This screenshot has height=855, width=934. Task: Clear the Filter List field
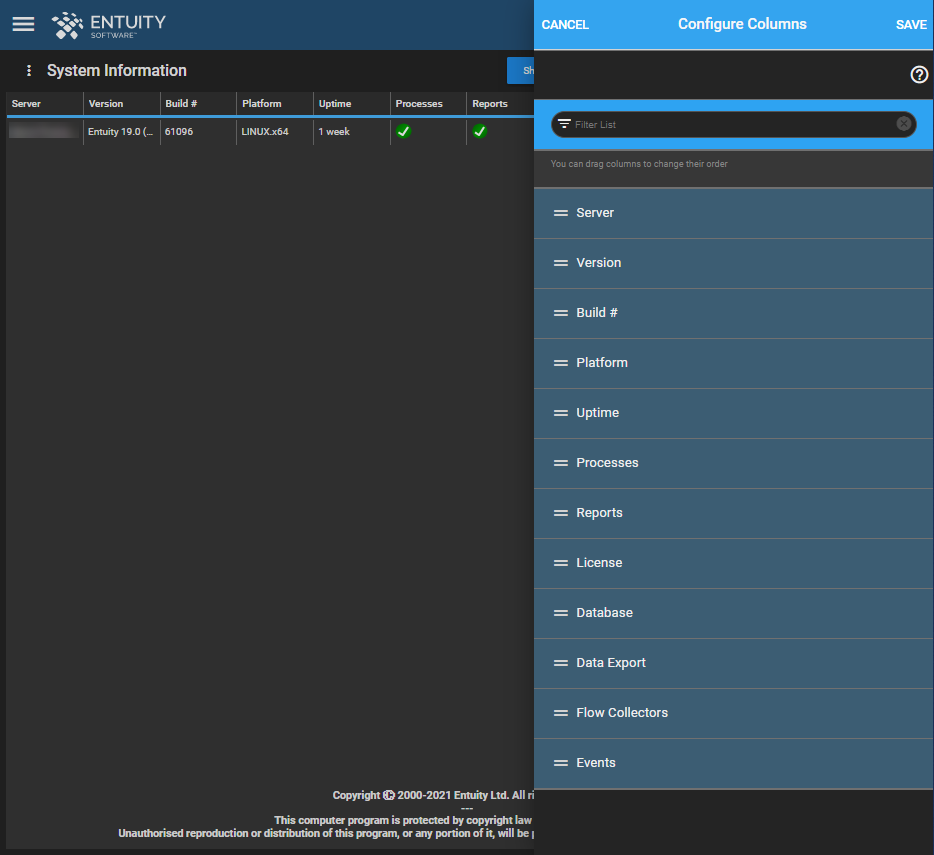[x=904, y=124]
